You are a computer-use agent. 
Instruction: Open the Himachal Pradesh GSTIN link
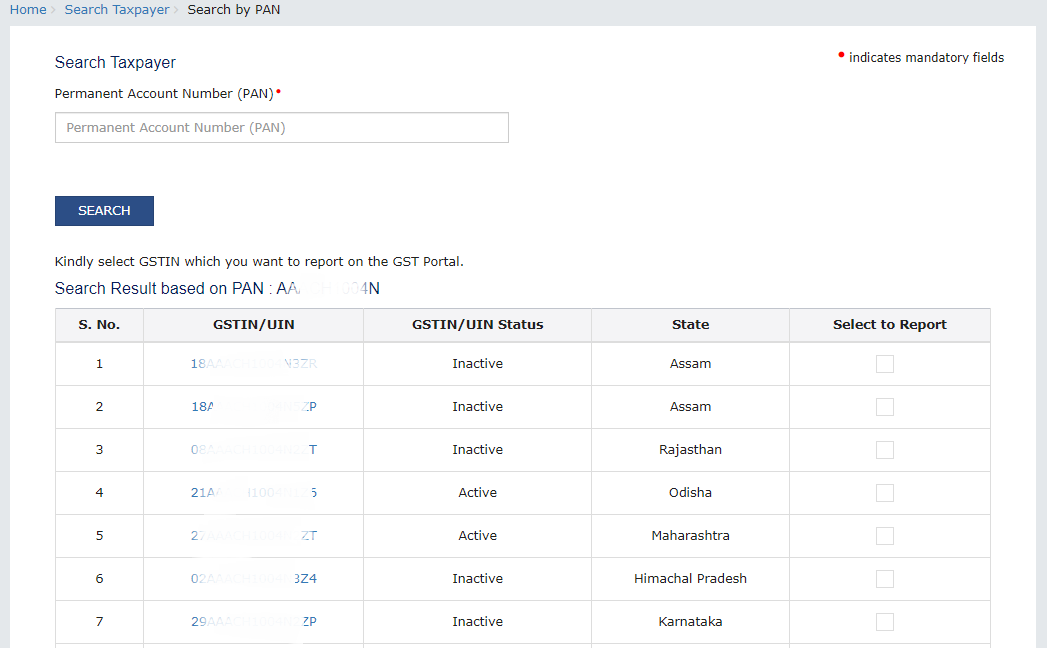coord(253,578)
